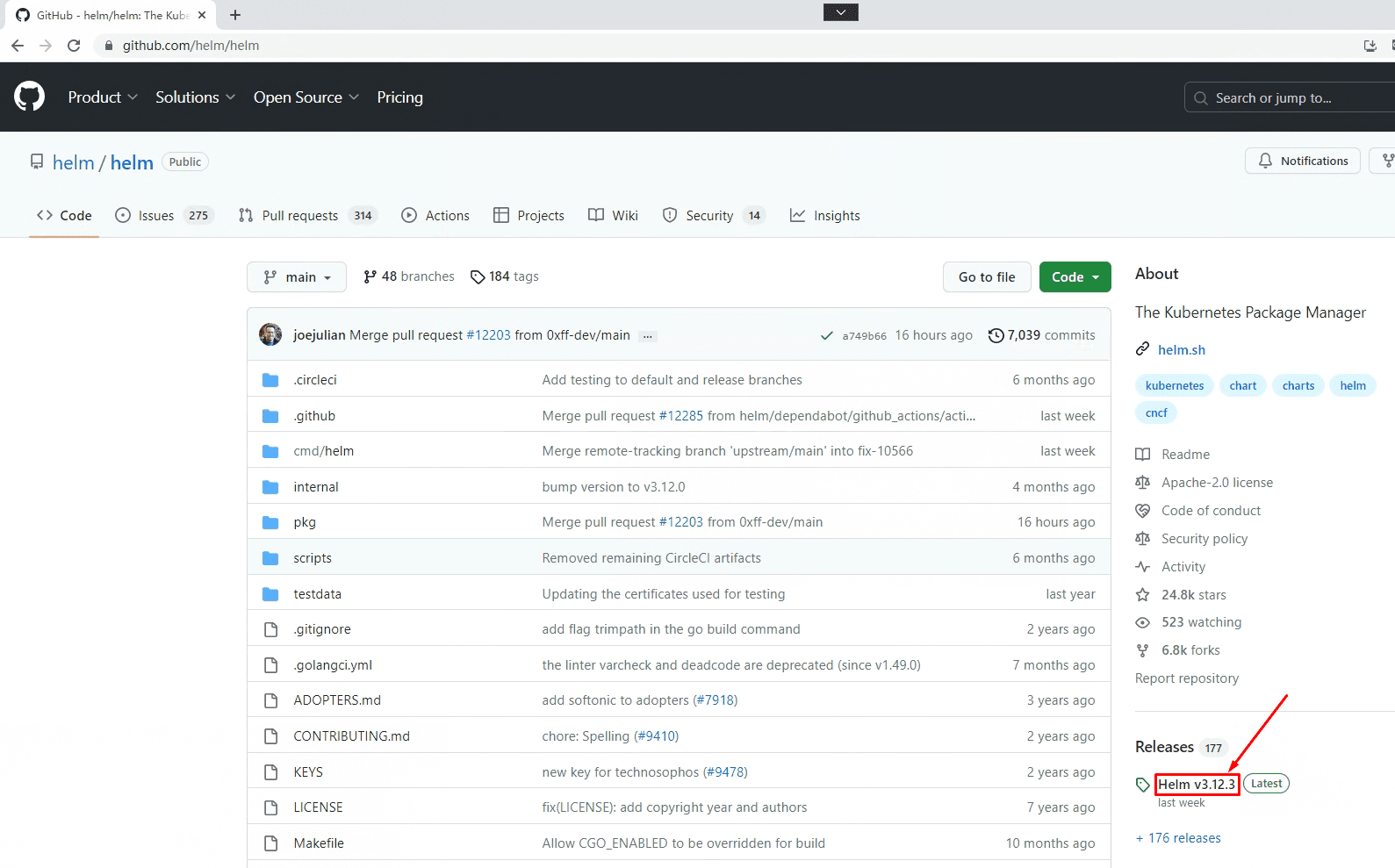Open the internal folder
The image size is (1395, 868).
[316, 487]
